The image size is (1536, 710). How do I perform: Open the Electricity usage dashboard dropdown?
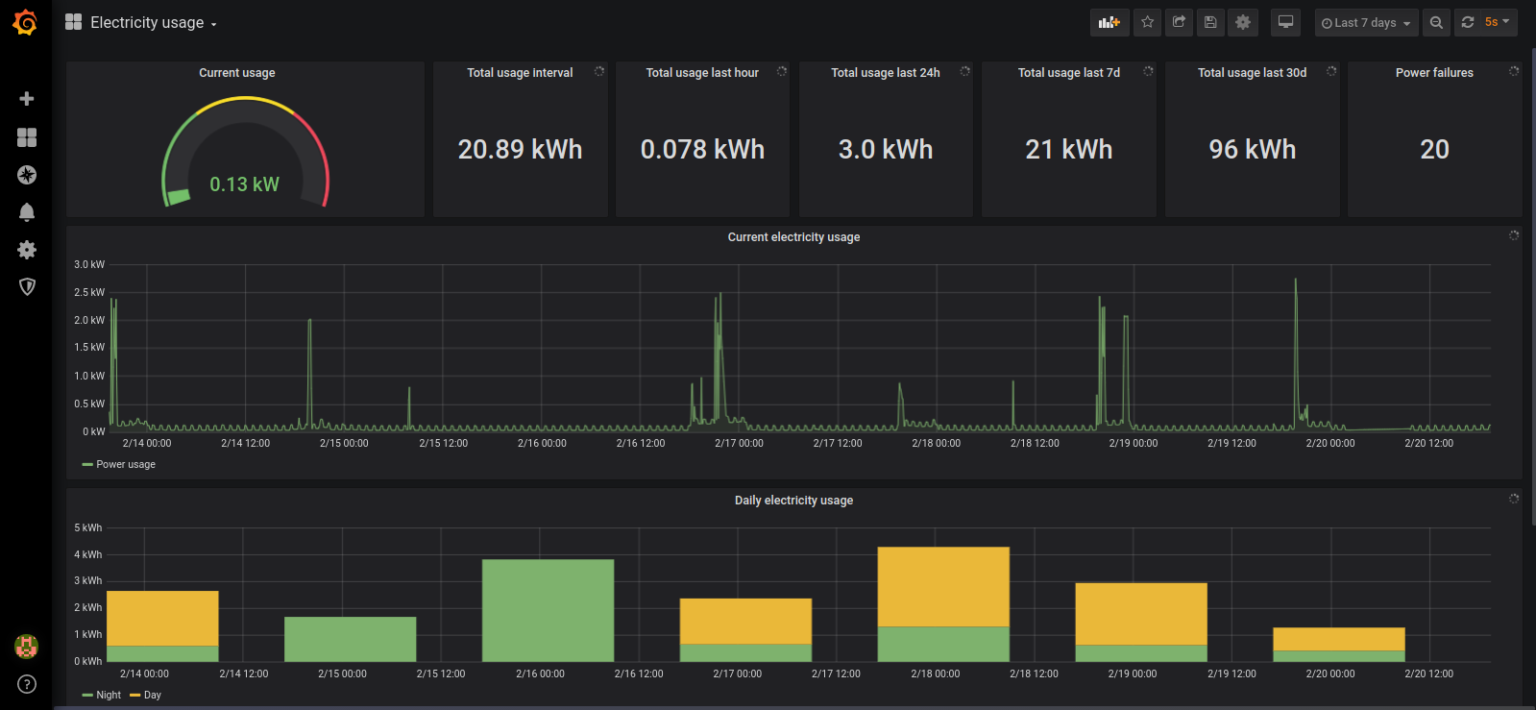point(153,23)
